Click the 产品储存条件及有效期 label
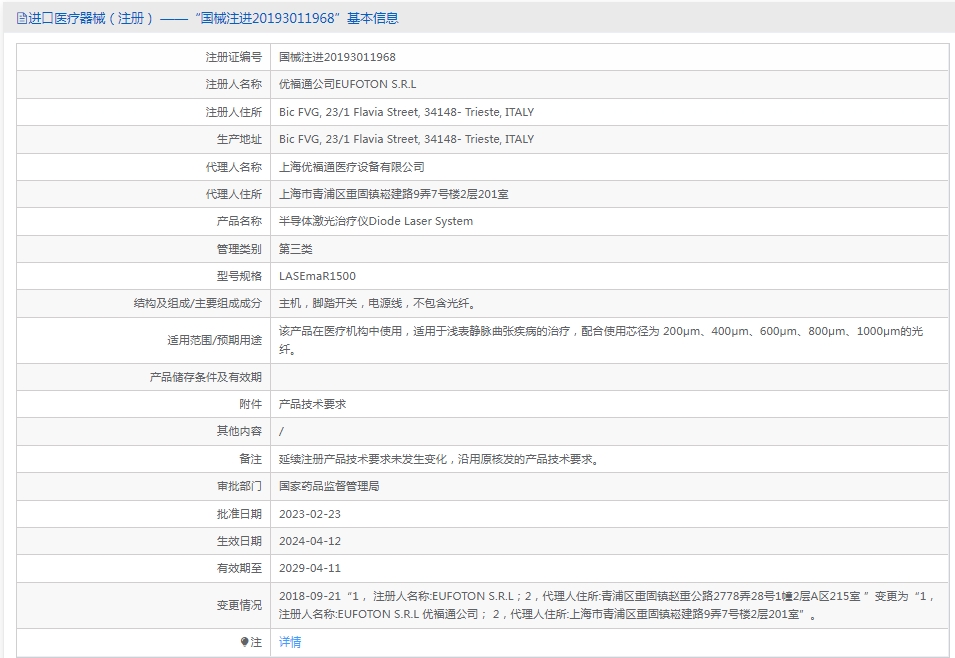 [206, 377]
